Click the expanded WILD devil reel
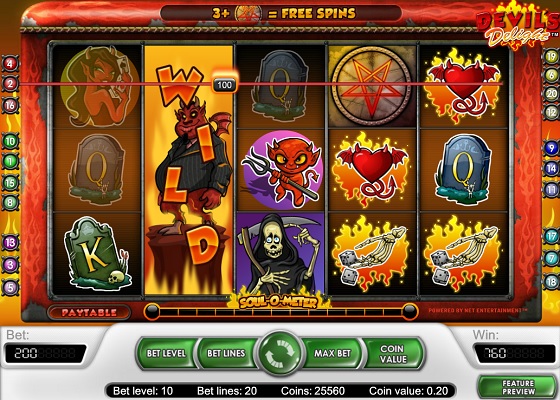The width and height of the screenshot is (560, 400). point(189,170)
